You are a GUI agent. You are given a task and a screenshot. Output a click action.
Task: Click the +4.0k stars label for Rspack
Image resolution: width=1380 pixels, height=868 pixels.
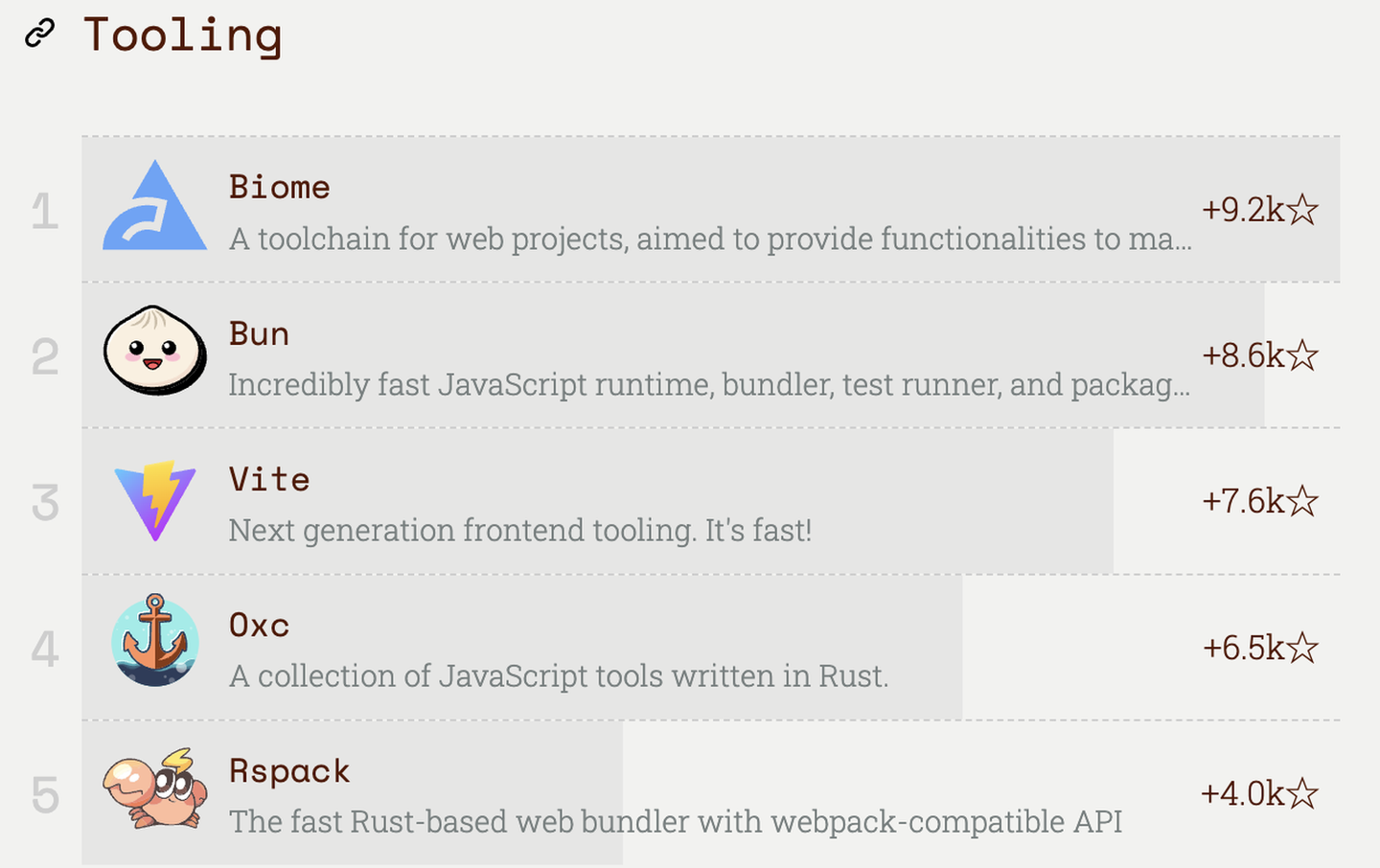(x=1259, y=794)
